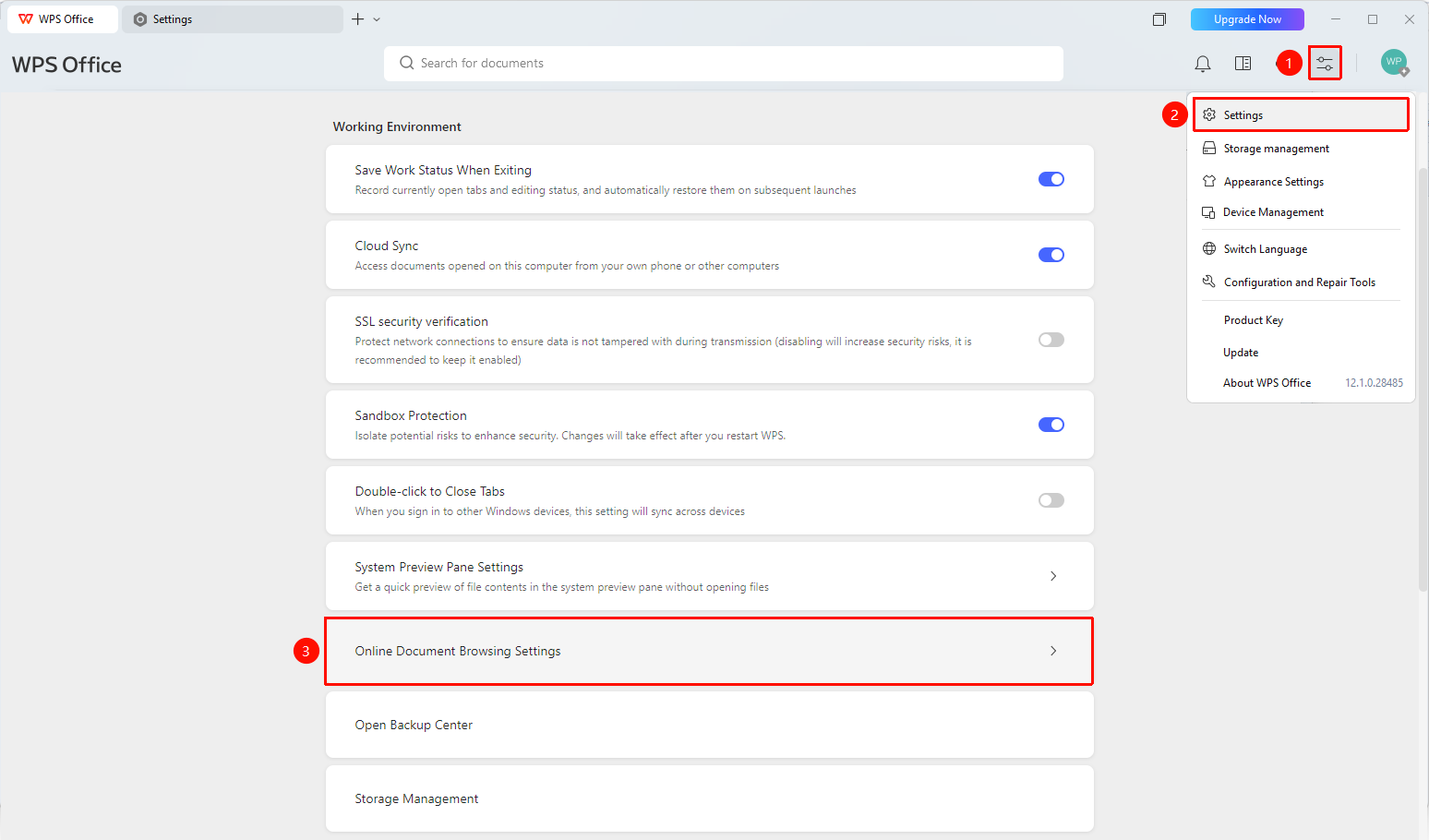1429x840 pixels.
Task: Open Online Document Browsing Settings chevron
Action: (x=1053, y=651)
